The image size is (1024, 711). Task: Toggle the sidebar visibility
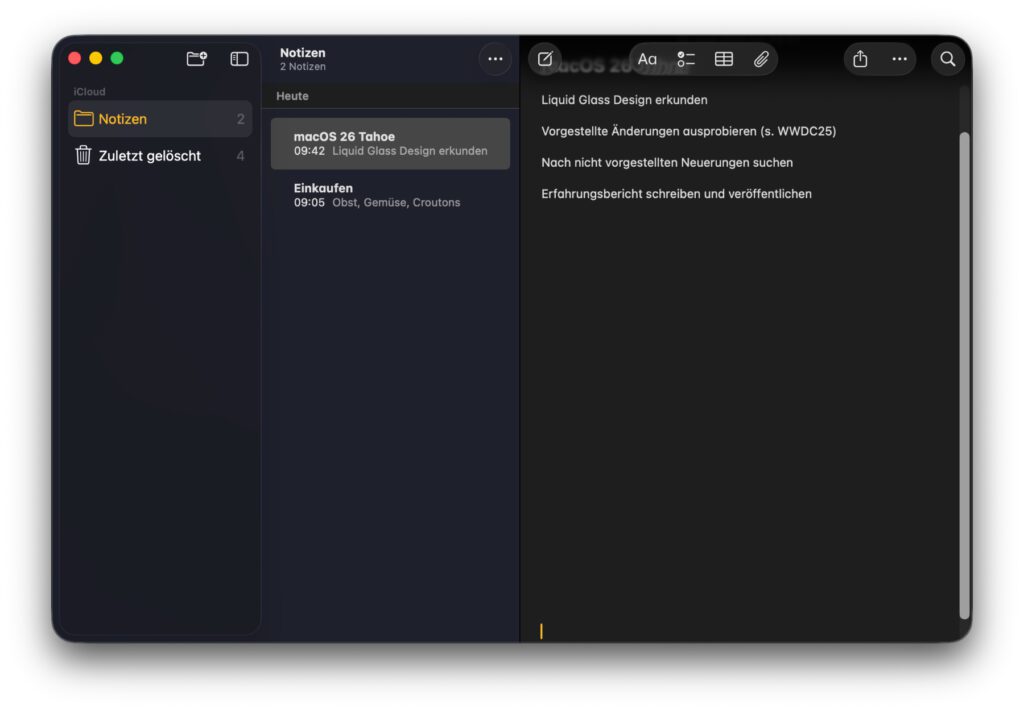click(238, 58)
